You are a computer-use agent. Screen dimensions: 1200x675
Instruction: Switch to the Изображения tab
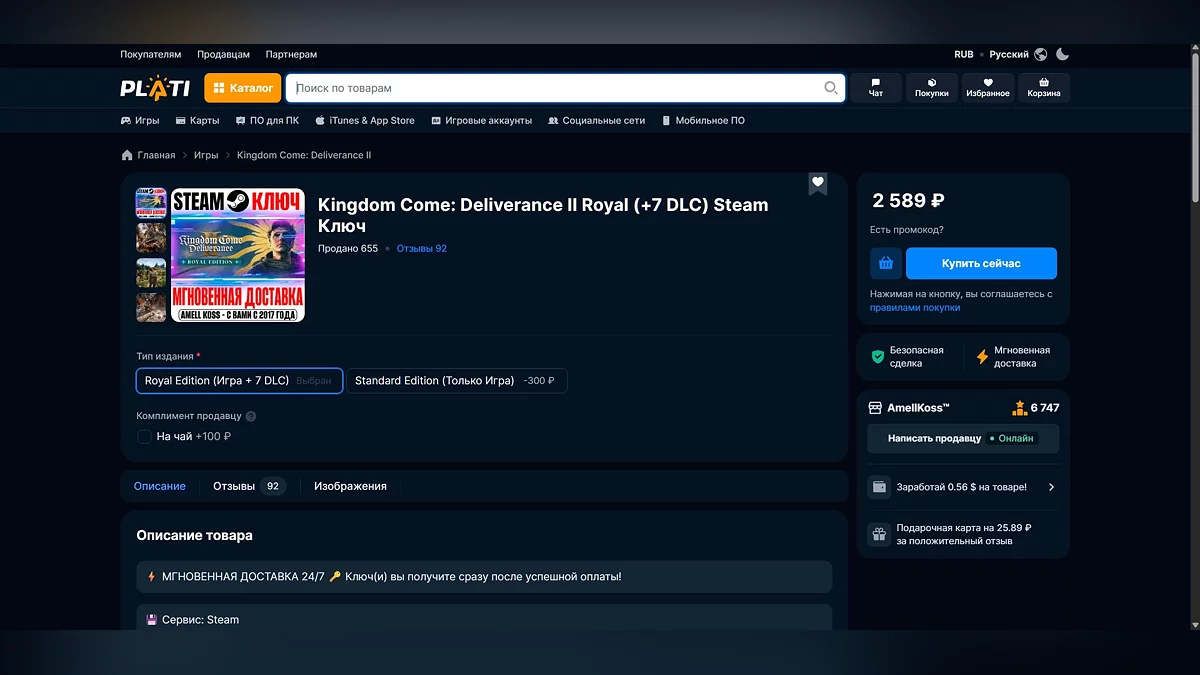(350, 486)
